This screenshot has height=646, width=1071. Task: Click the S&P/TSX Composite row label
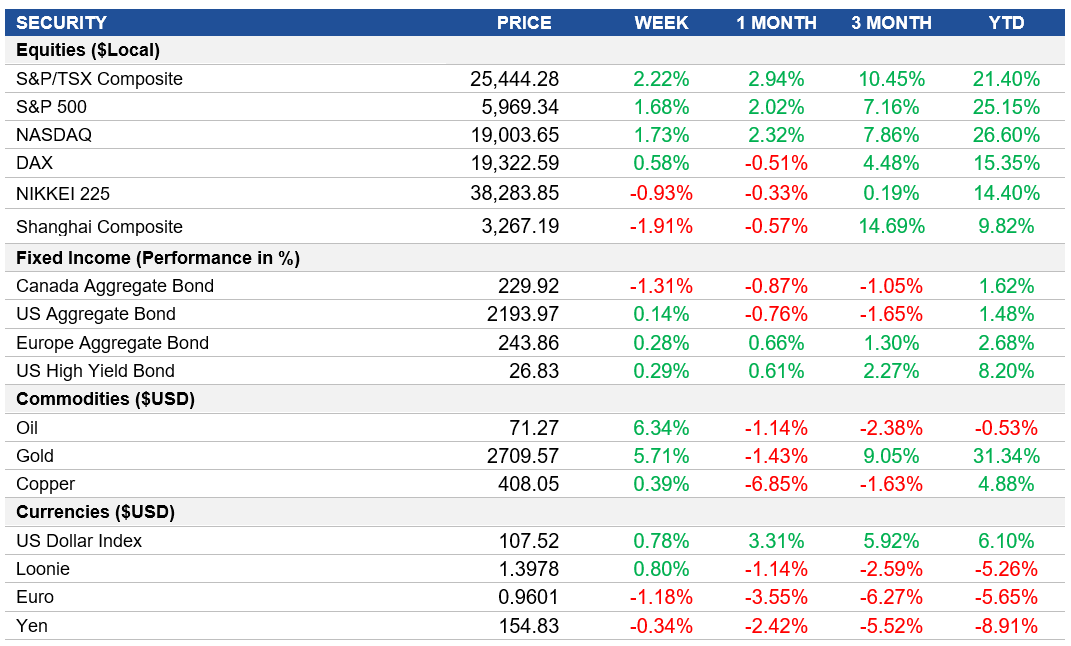point(97,78)
